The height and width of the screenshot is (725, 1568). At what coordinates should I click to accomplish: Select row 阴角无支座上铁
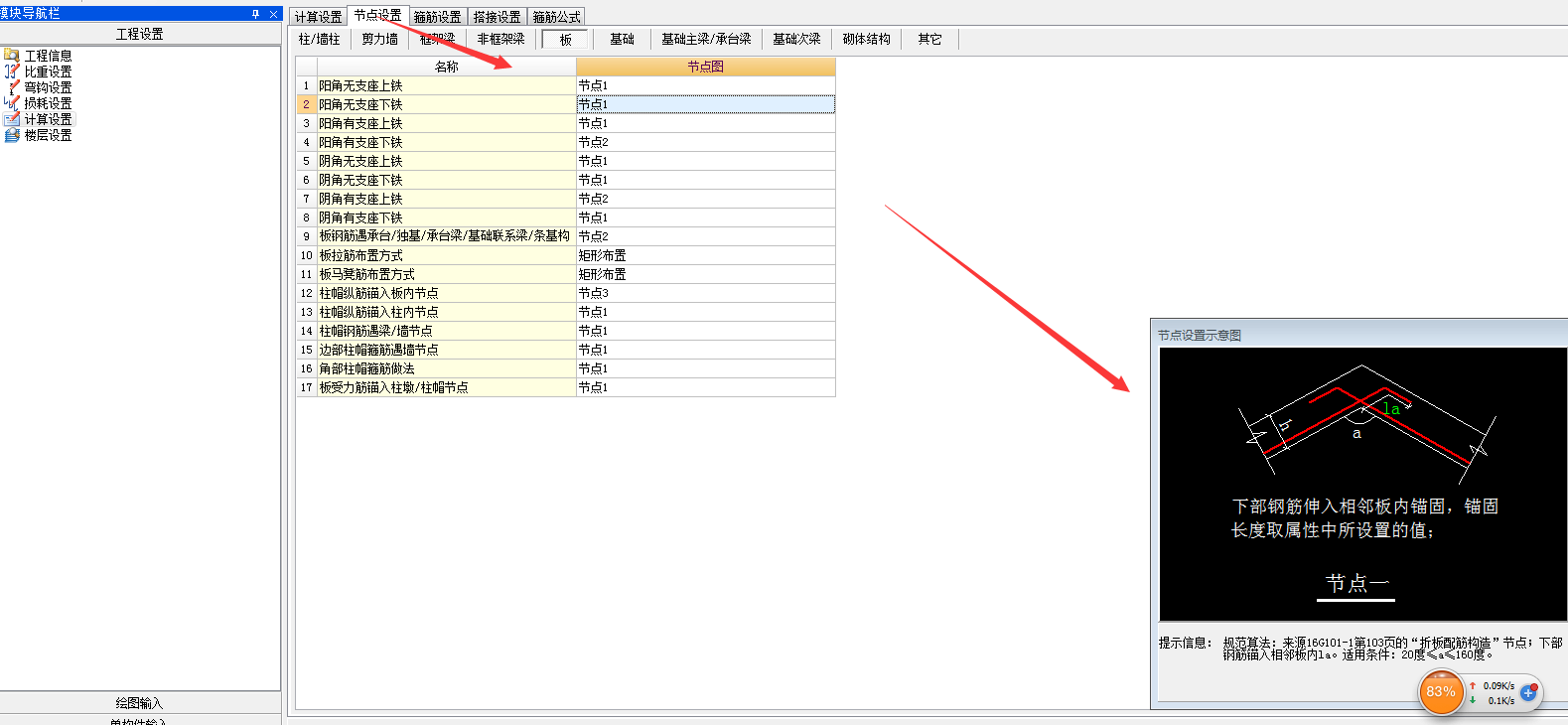[446, 161]
